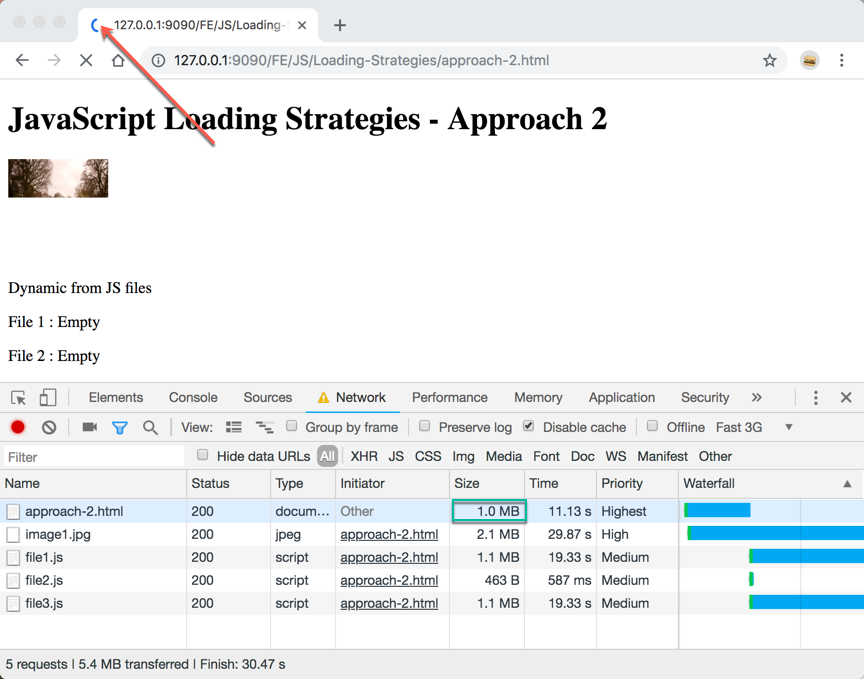Toggle the network filter funnel
Image resolution: width=864 pixels, height=679 pixels.
[x=120, y=427]
